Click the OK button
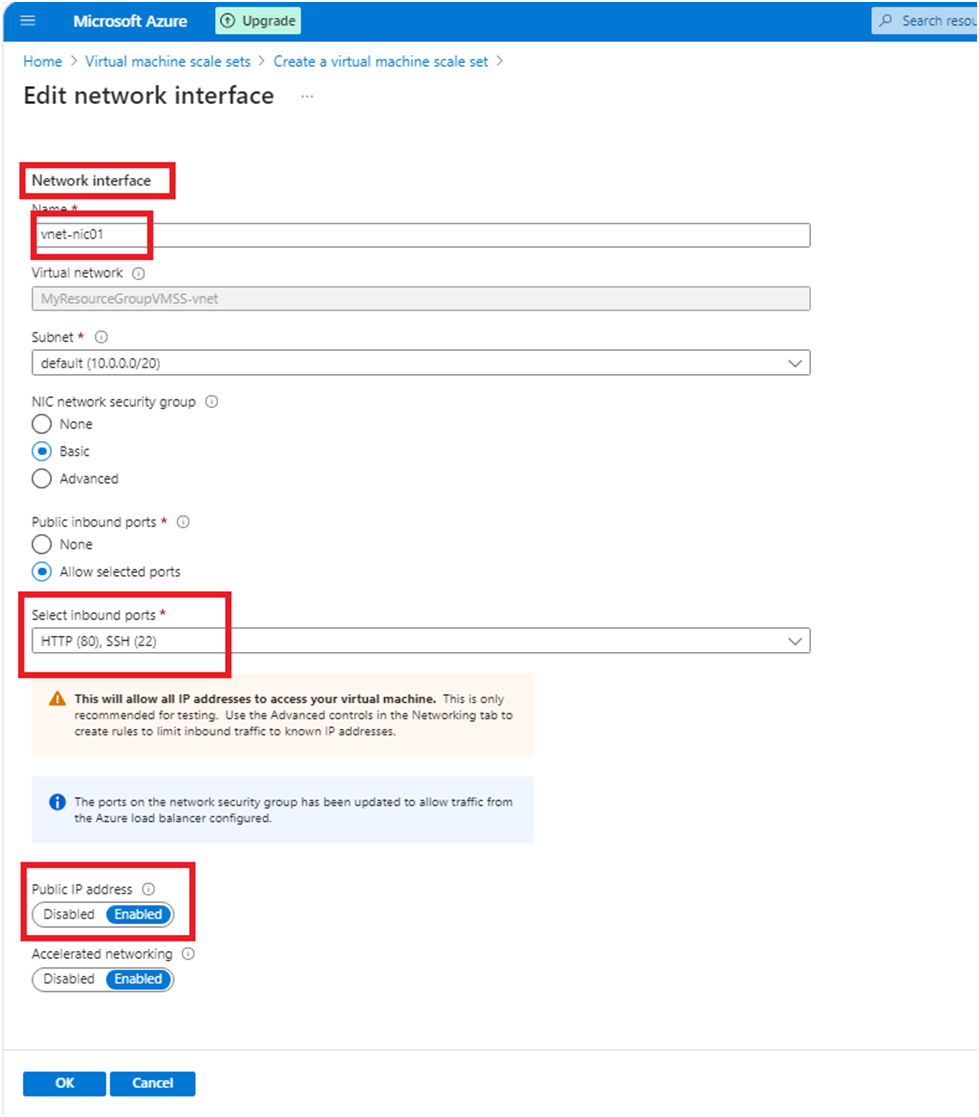The image size is (979, 1117). (64, 1083)
